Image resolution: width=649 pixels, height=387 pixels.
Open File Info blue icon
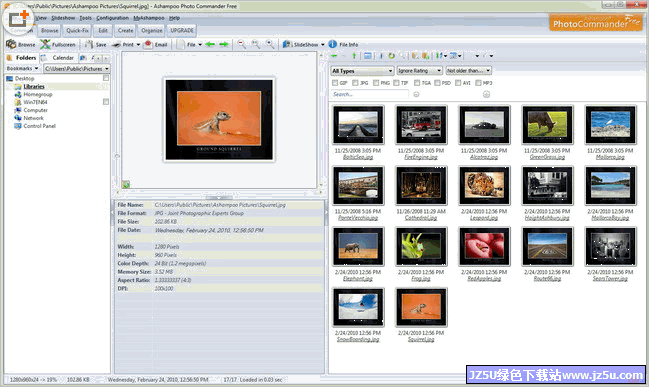pyautogui.click(x=332, y=44)
